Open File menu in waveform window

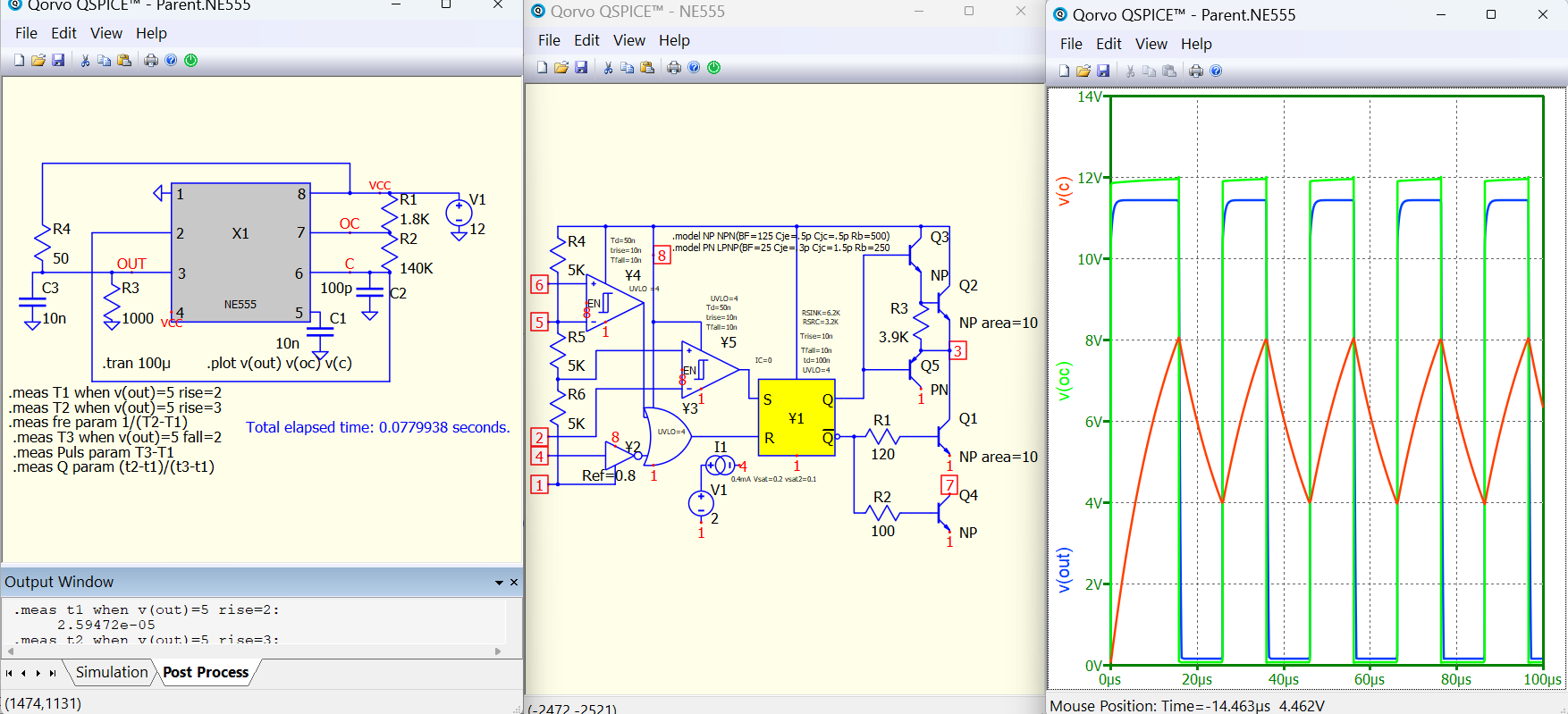tap(1071, 44)
